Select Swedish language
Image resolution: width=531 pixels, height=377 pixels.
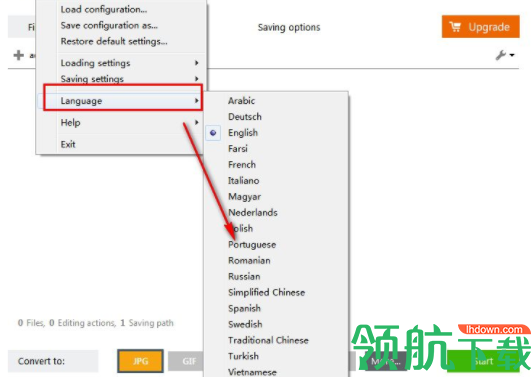coord(276,324)
